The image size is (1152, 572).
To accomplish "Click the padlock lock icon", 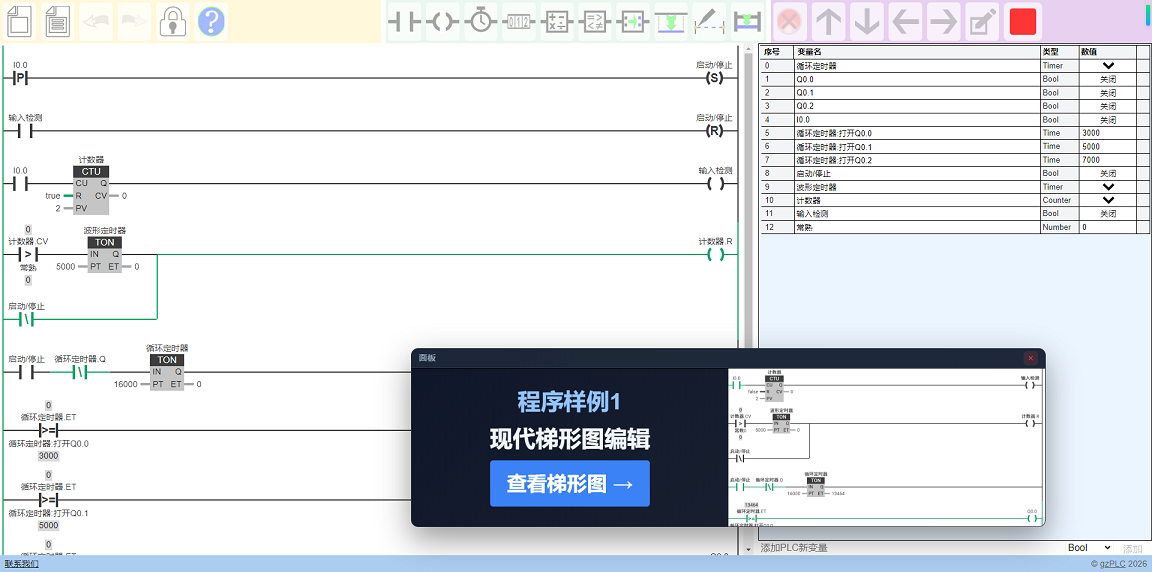I will (173, 21).
